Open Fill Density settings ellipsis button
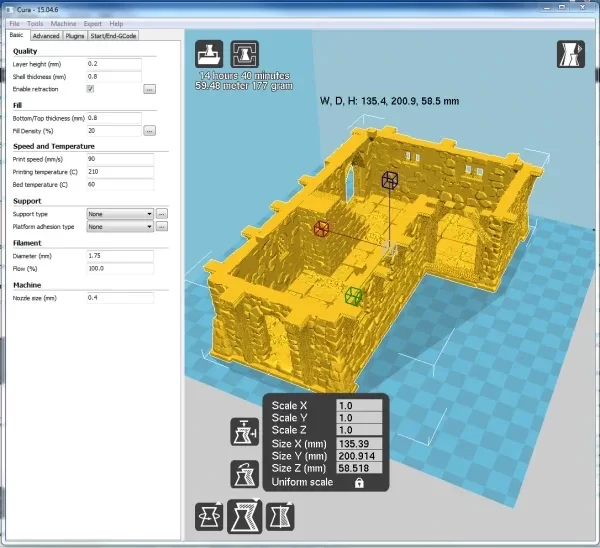This screenshot has height=548, width=600. click(x=150, y=131)
